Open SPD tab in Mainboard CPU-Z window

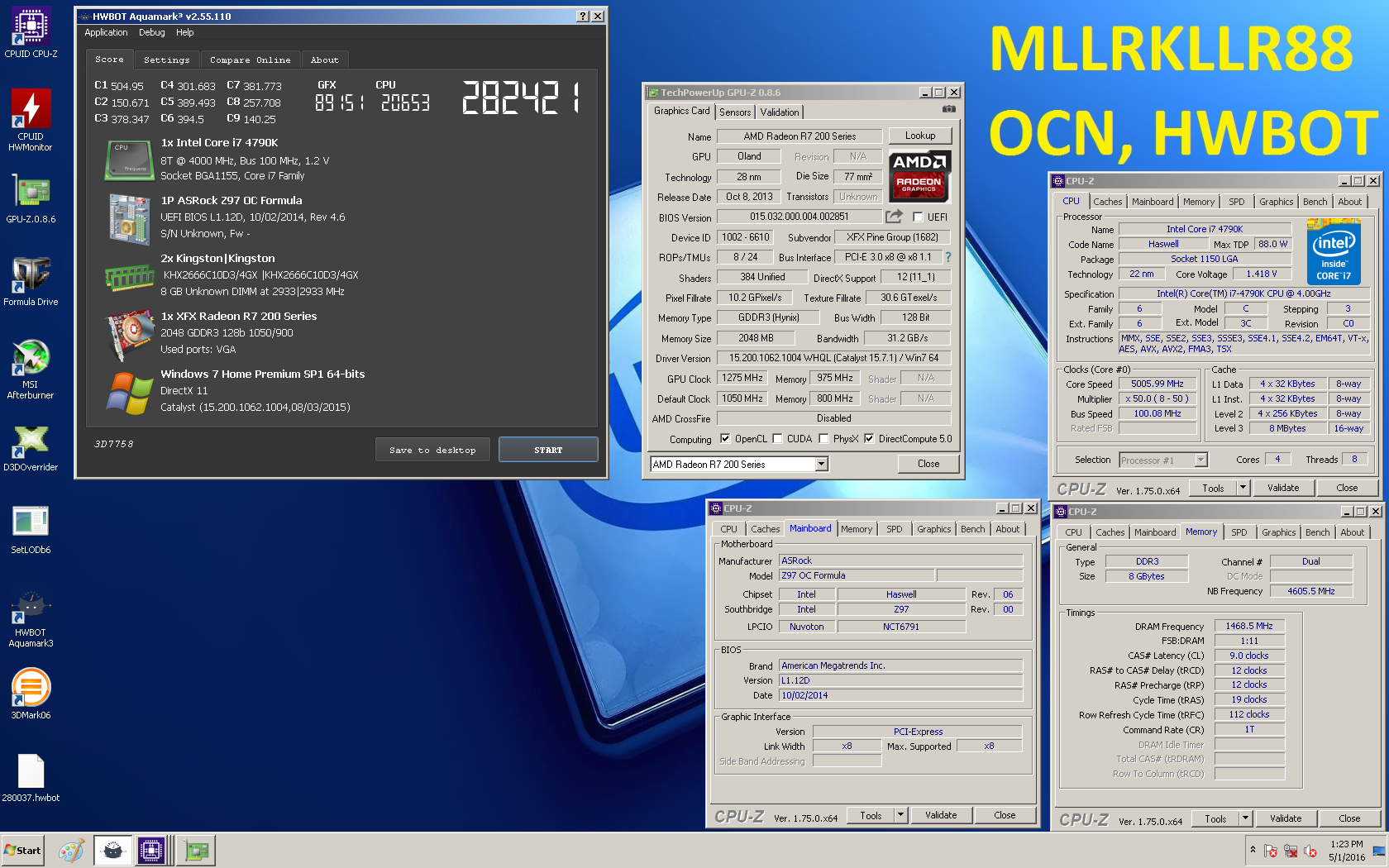[x=894, y=529]
